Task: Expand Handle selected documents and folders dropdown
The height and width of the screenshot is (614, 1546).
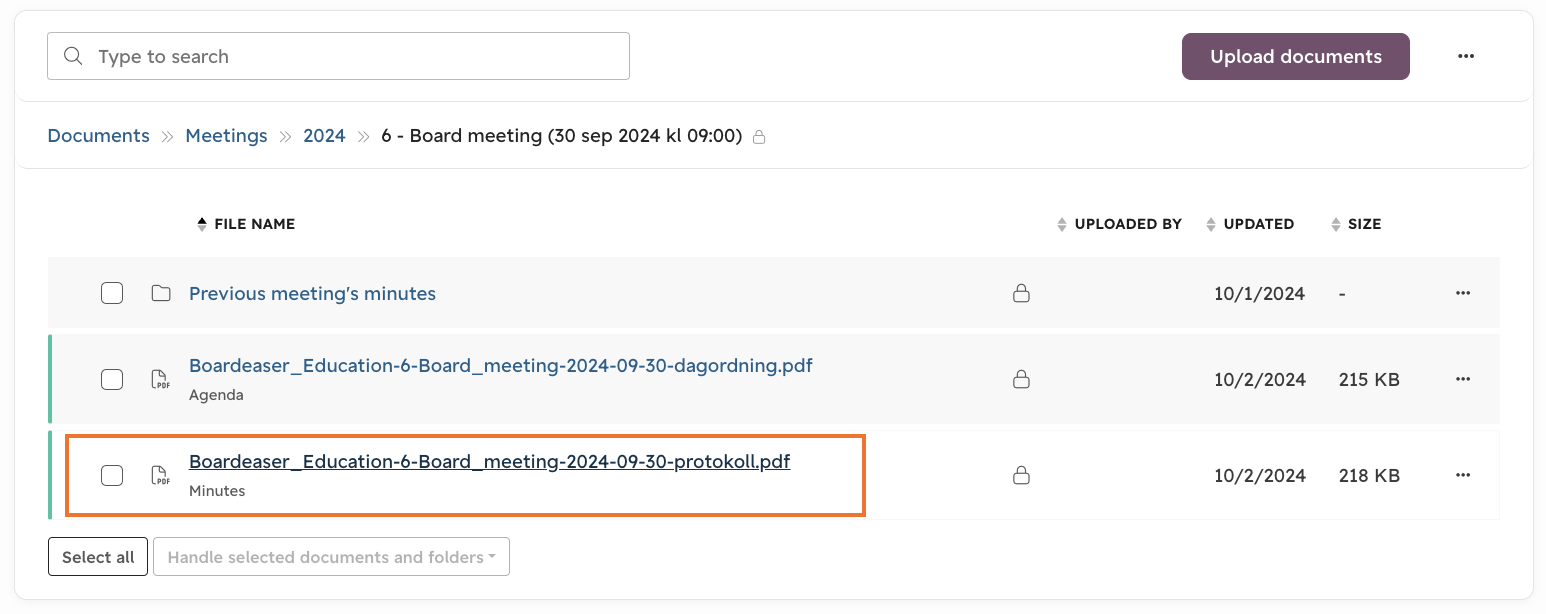Action: pyautogui.click(x=331, y=557)
